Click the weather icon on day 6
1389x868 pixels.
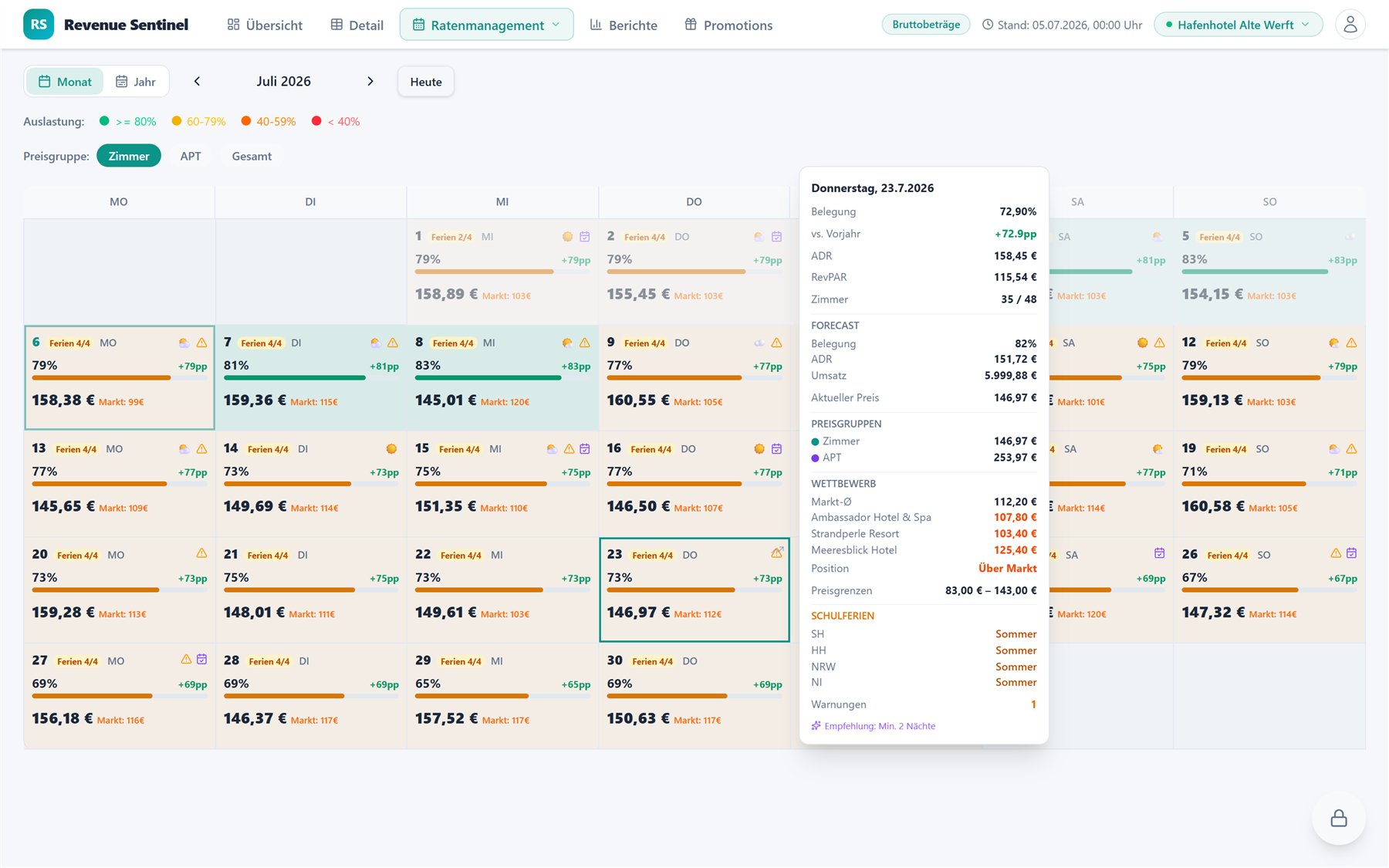(184, 343)
